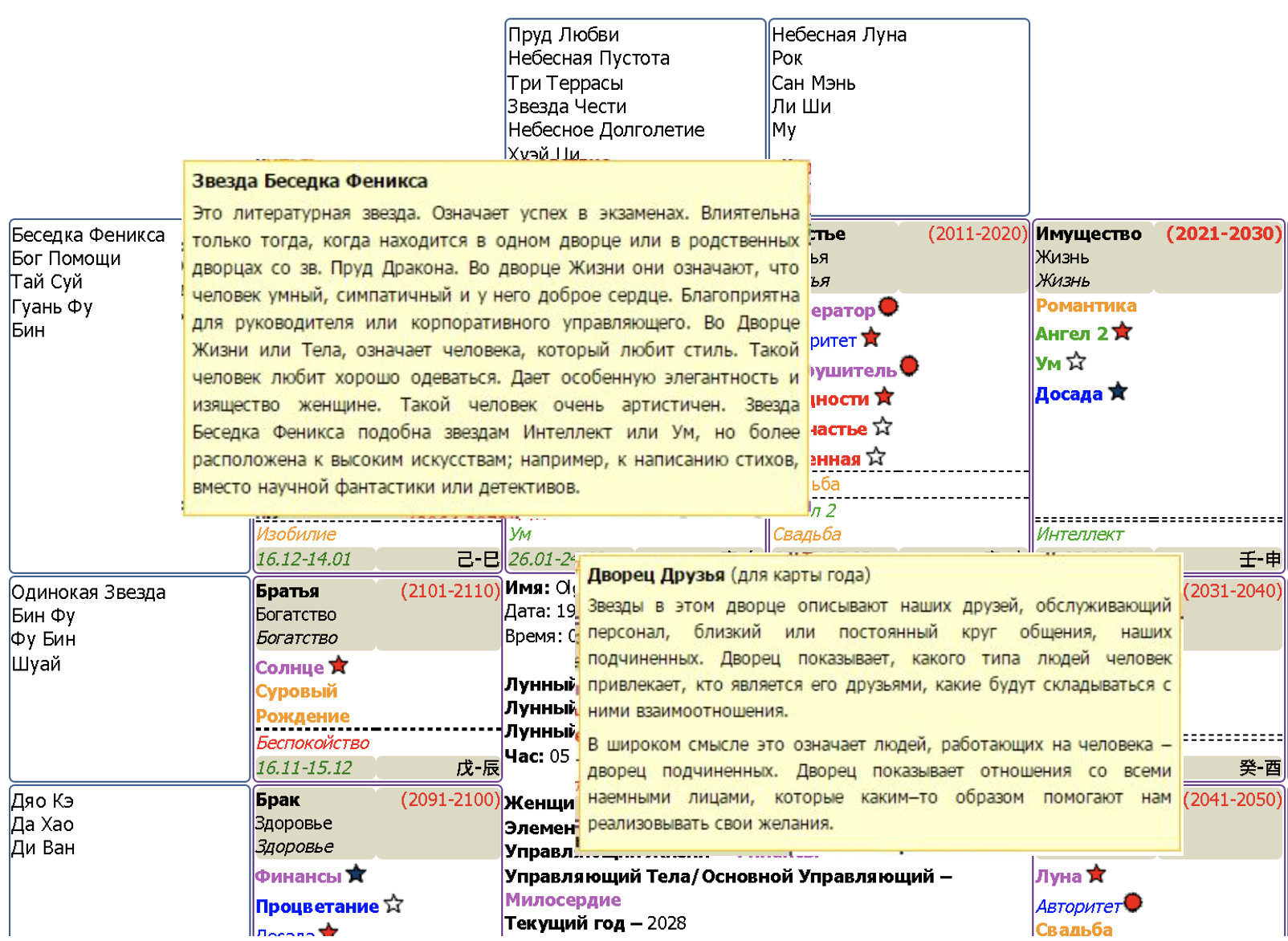Viewport: 1288px width, 941px height.
Task: Click the Досада star name in the Имущество palace
Action: click(1069, 395)
